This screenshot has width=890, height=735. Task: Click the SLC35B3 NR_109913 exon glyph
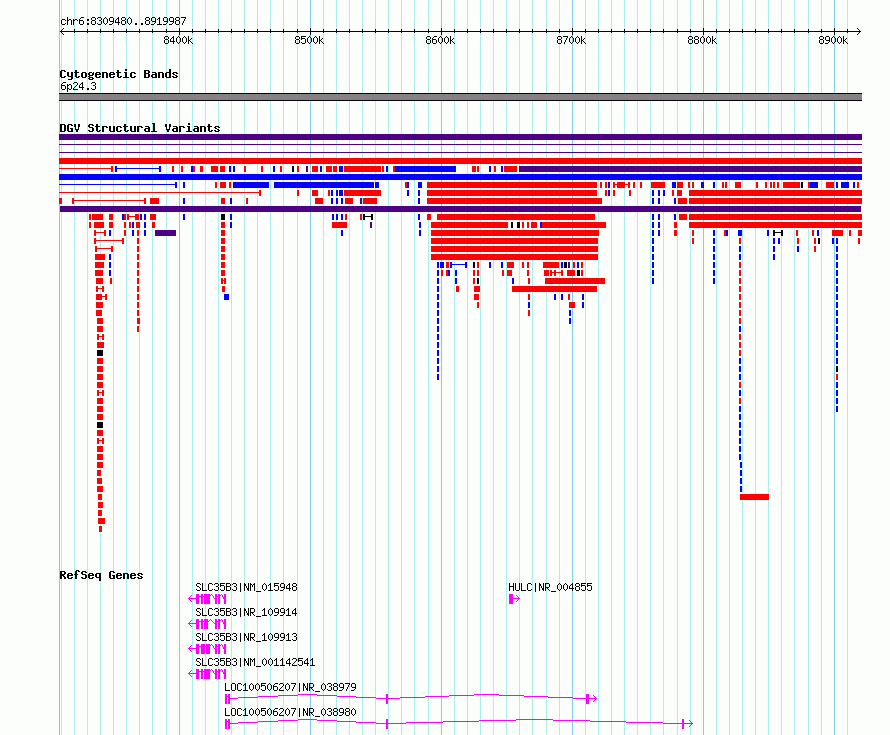pyautogui.click(x=207, y=649)
